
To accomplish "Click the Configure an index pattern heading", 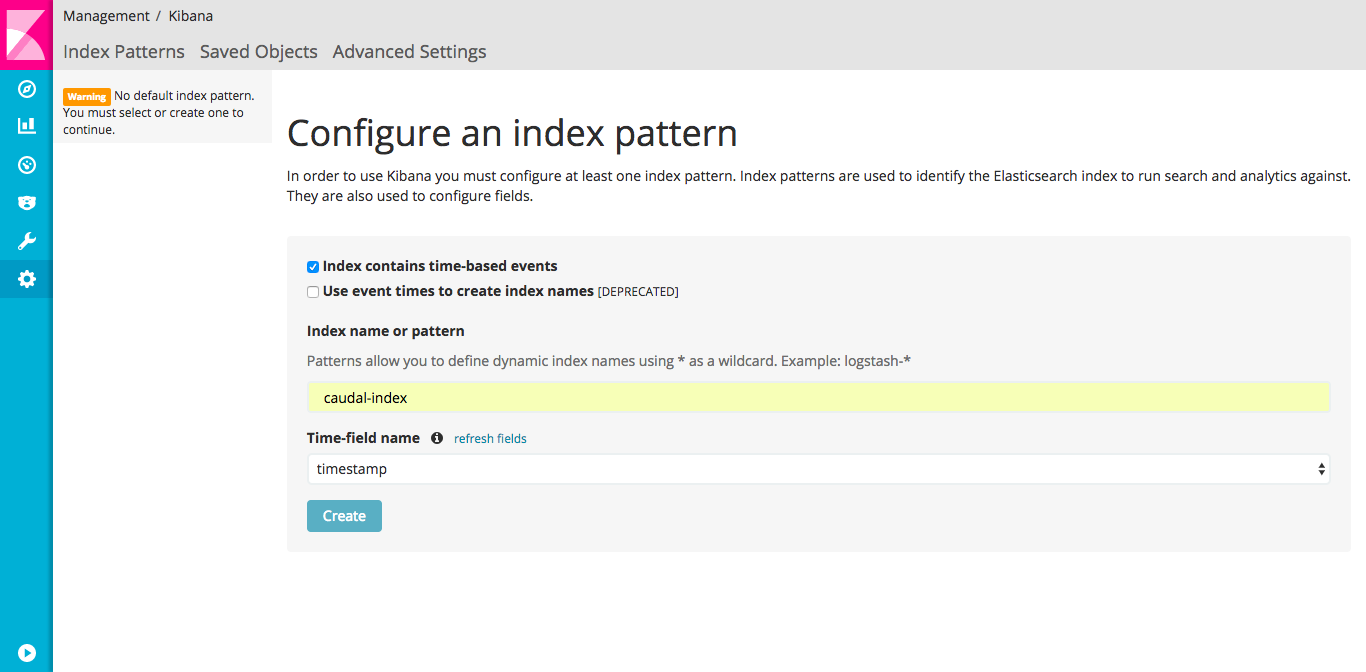I will (x=512, y=133).
